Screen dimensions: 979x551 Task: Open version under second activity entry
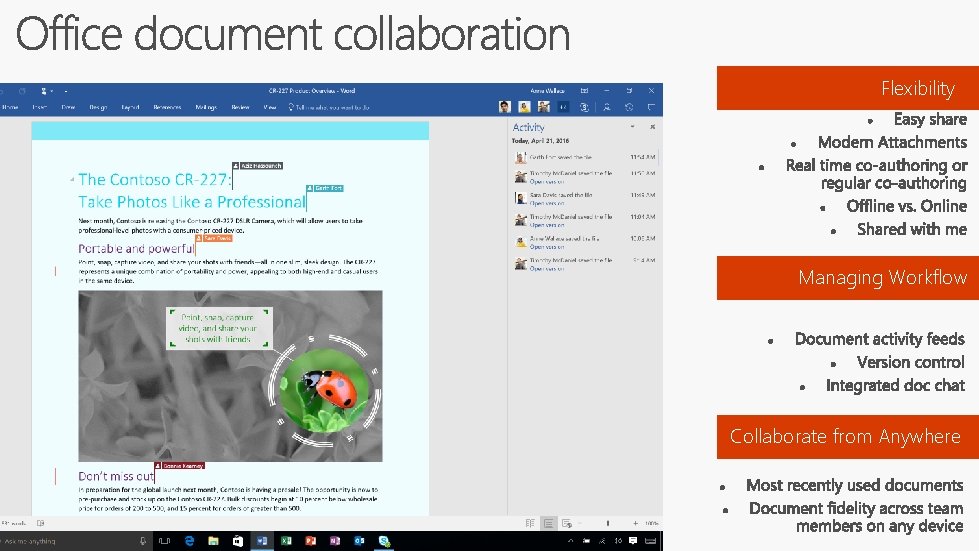click(547, 182)
